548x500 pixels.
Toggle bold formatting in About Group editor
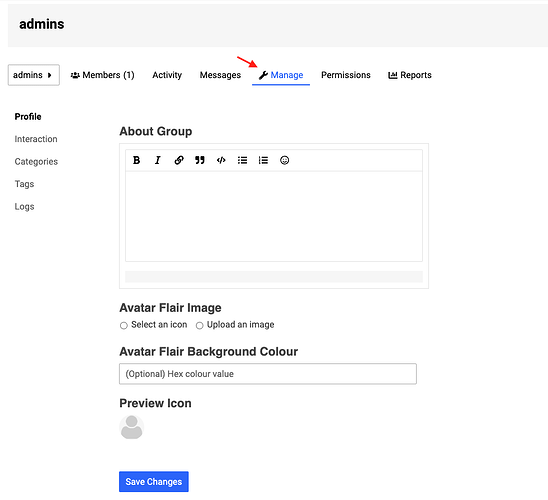click(x=137, y=160)
